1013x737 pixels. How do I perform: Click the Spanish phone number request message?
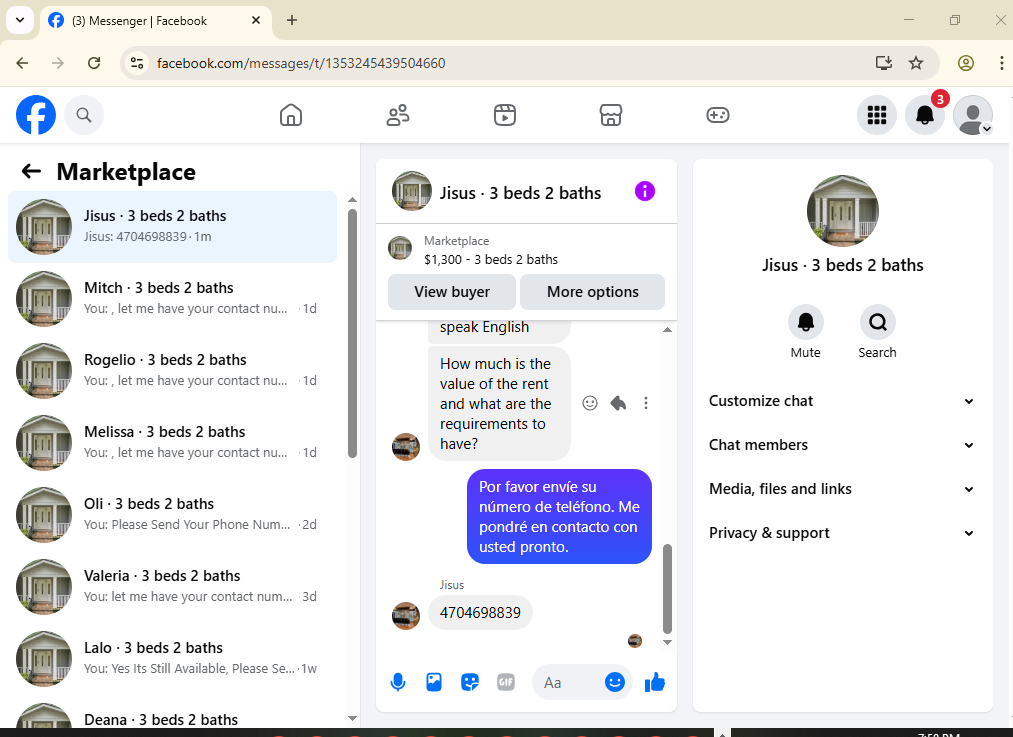559,517
